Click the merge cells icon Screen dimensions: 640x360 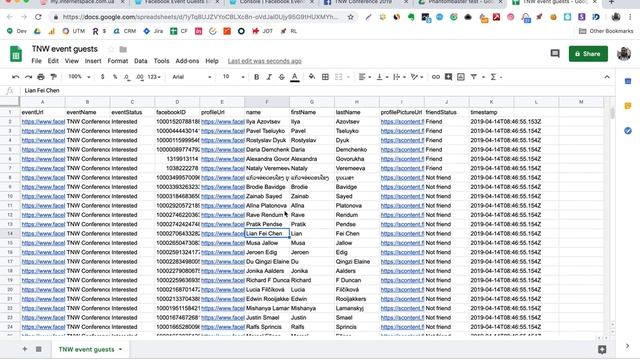point(338,77)
